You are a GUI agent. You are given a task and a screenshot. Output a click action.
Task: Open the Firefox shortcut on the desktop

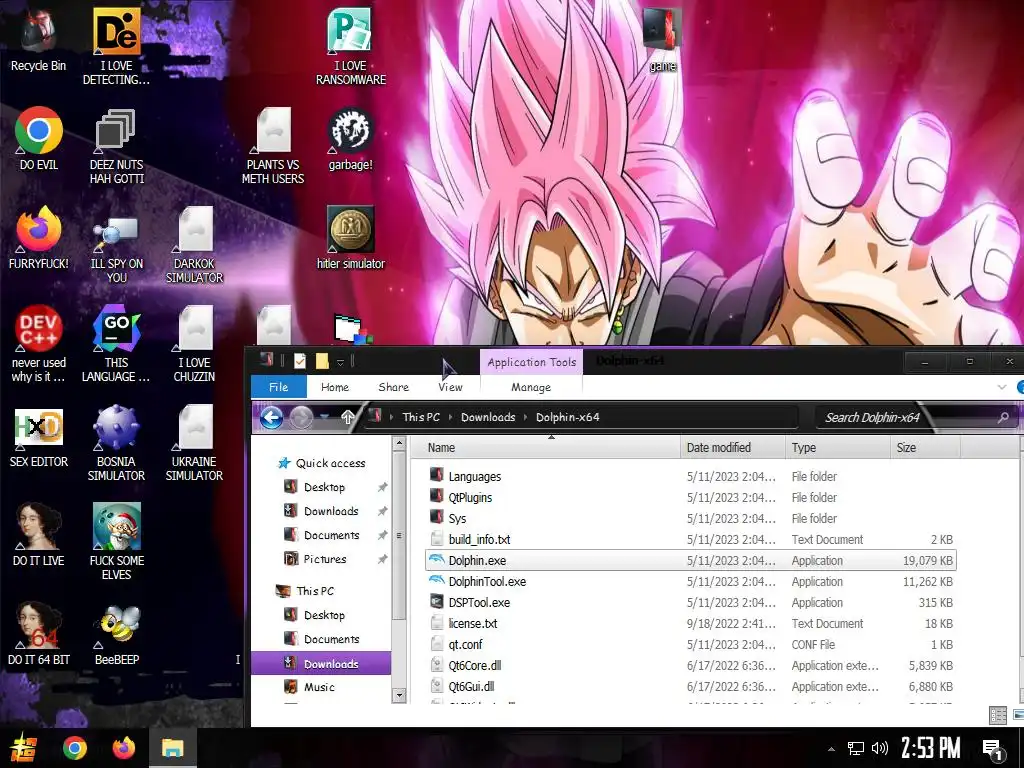coord(39,229)
